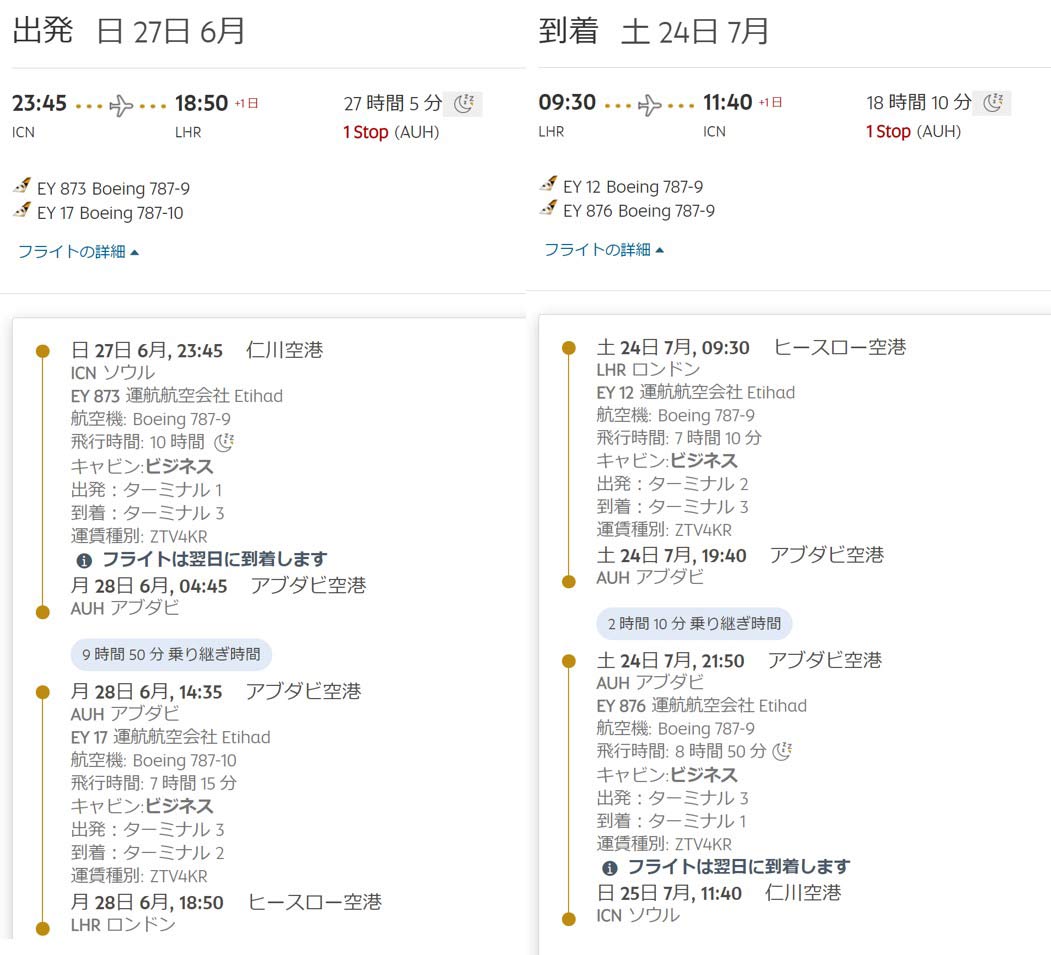The image size is (1051, 955).
Task: Click info icon beside return フライトは翌日に到着します
Action: click(x=610, y=868)
